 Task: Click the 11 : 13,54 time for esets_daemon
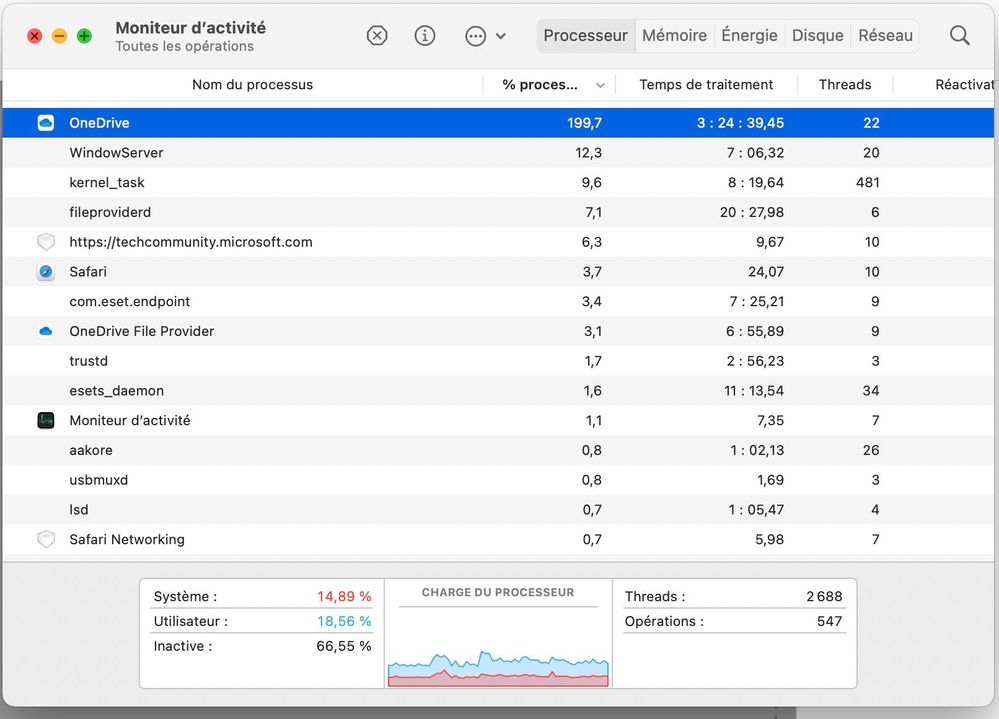click(x=754, y=390)
